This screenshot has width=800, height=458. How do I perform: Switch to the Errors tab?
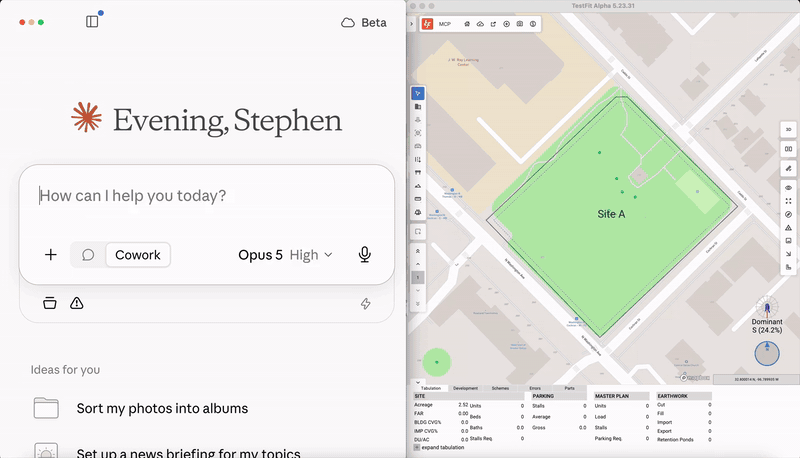pyautogui.click(x=535, y=388)
